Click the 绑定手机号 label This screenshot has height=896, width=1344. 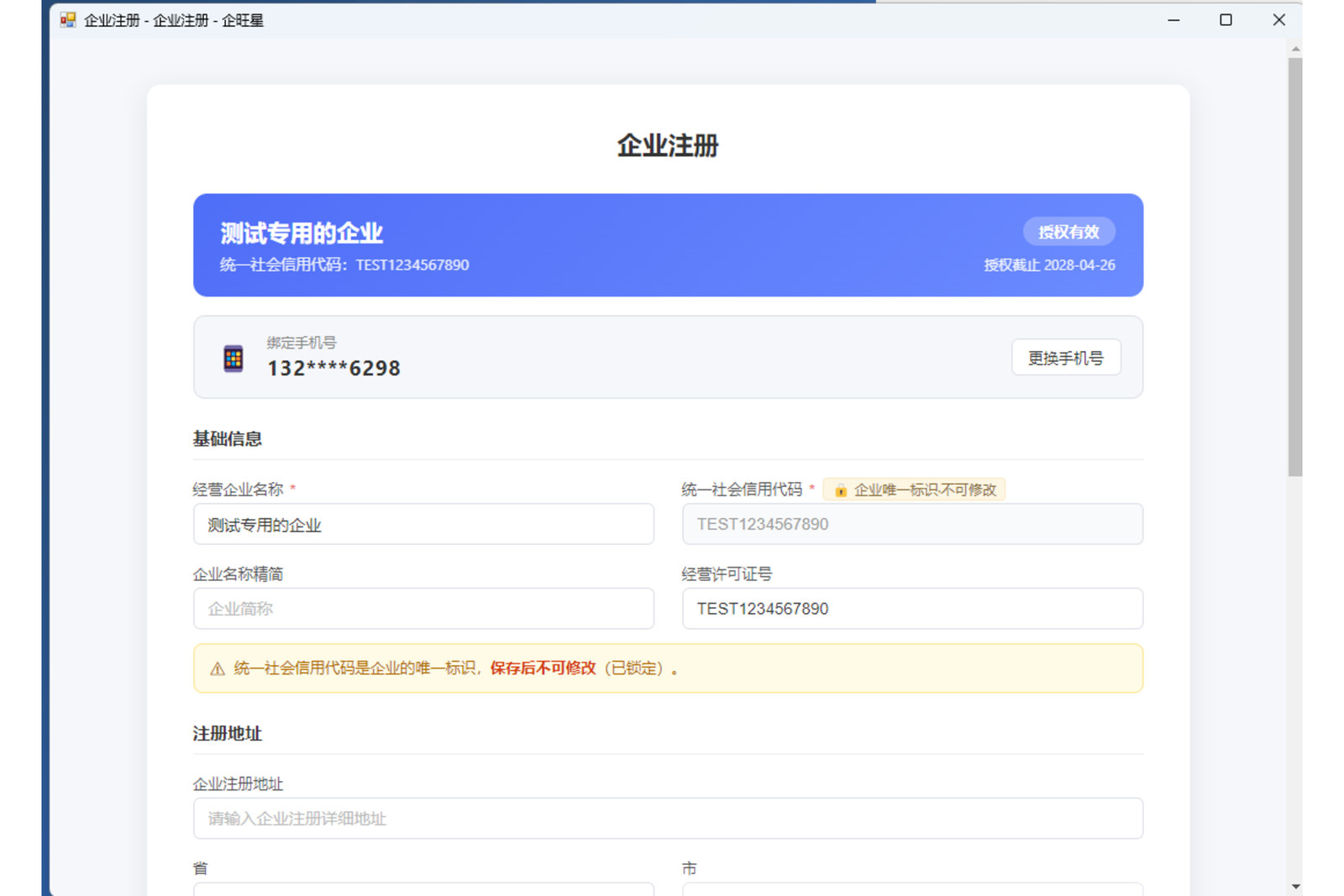tap(302, 343)
